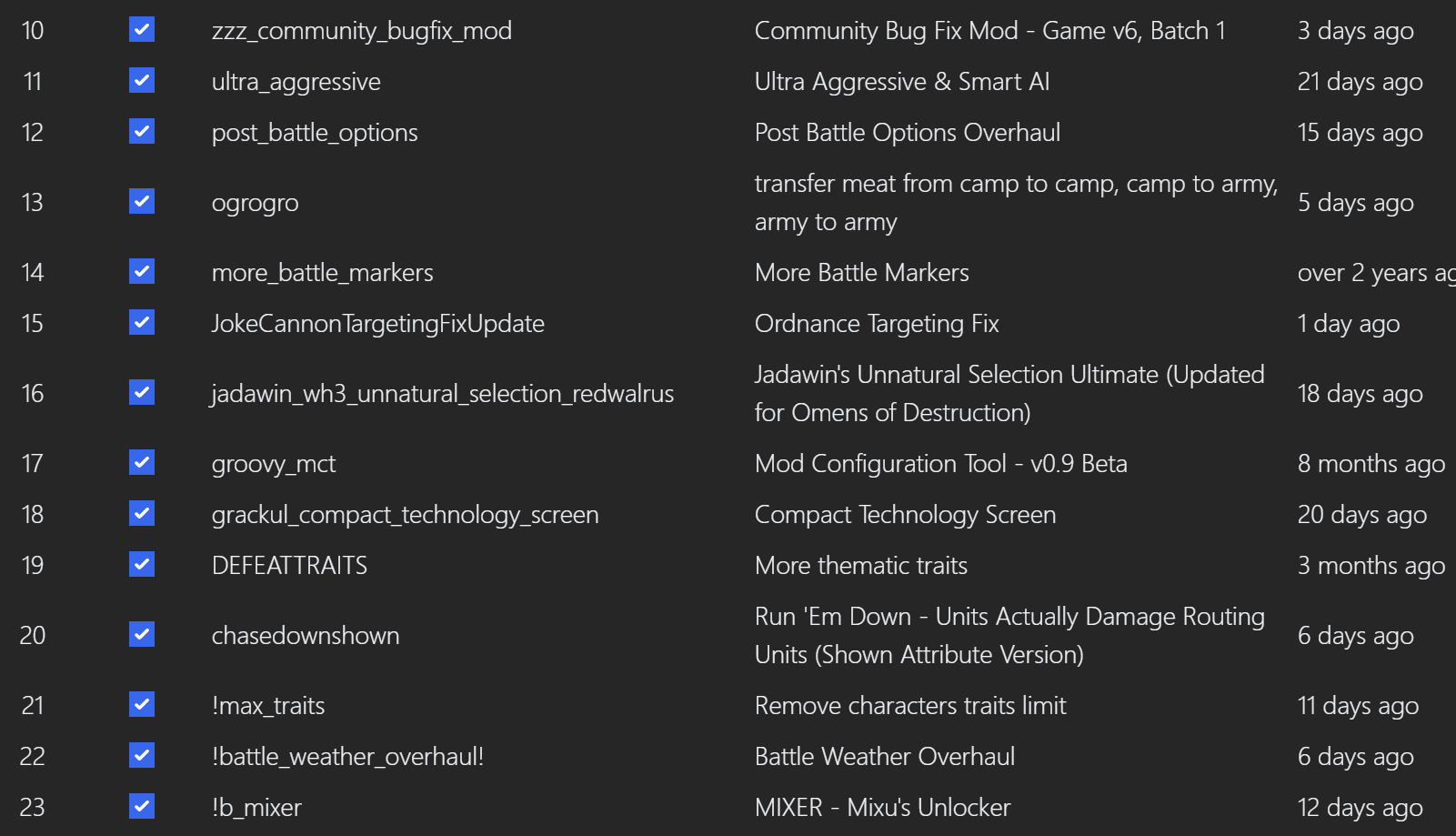This screenshot has height=836, width=1456.
Task: Uncheck the !battle_weather_overhaul! checkbox
Action: (142, 755)
